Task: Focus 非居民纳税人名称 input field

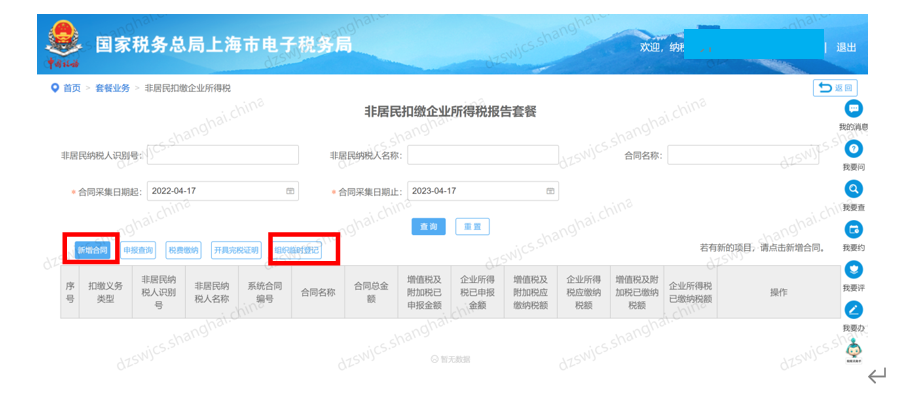Action: click(483, 155)
